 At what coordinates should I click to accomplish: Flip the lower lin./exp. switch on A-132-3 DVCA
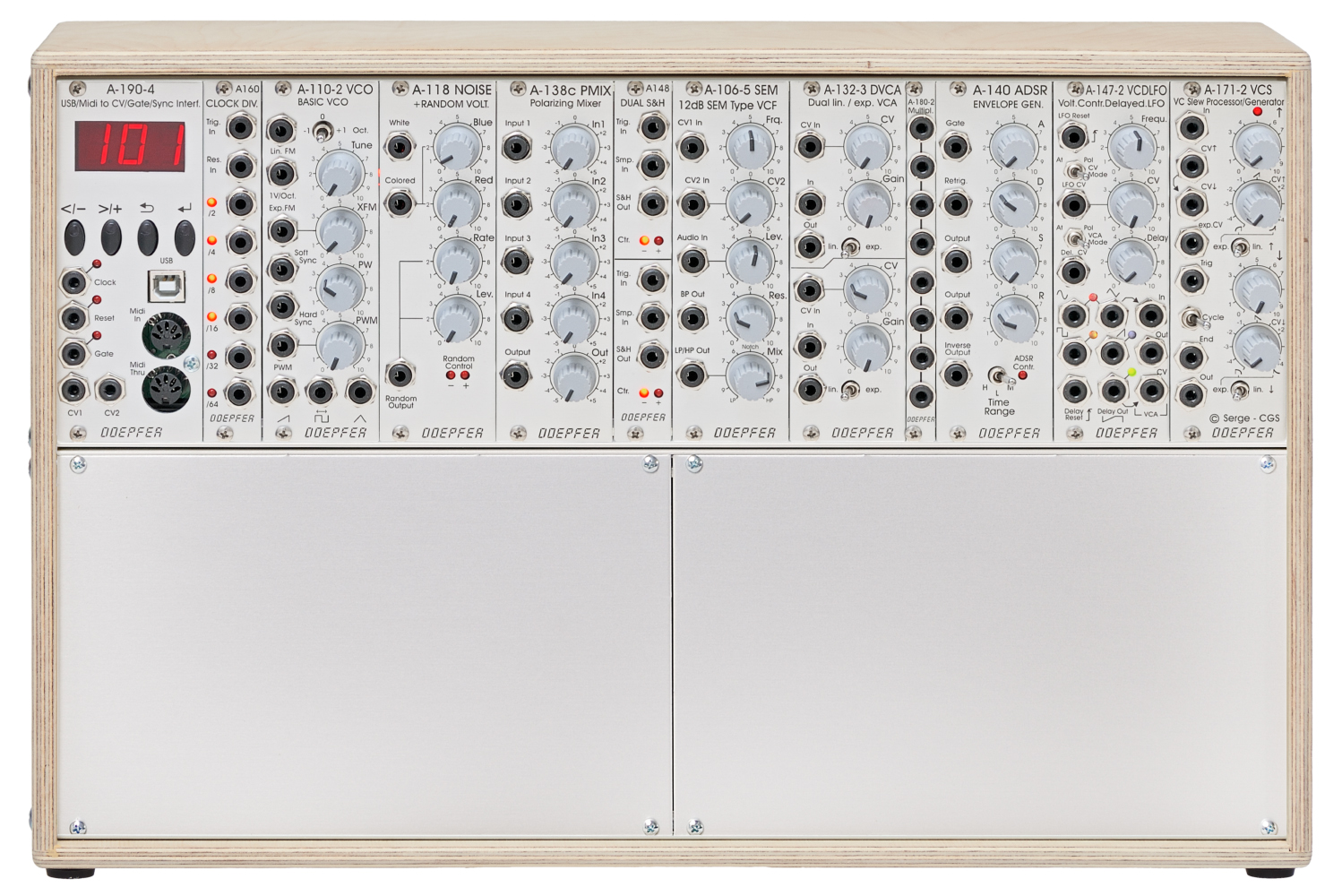(850, 389)
